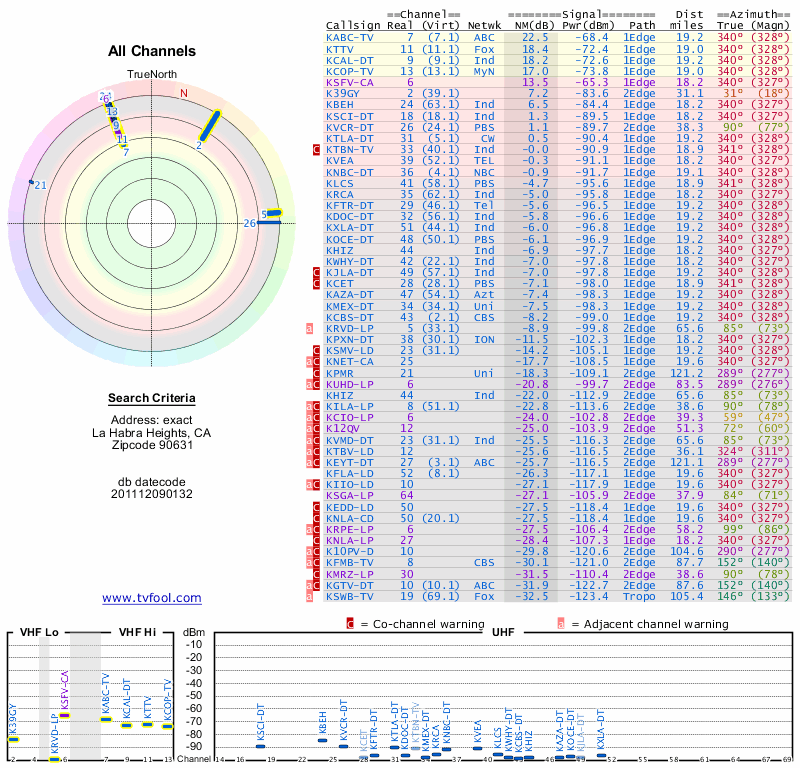The image size is (800, 768).
Task: Click the co-channel warning icon beside KTBN-TV
Action: [x=317, y=149]
